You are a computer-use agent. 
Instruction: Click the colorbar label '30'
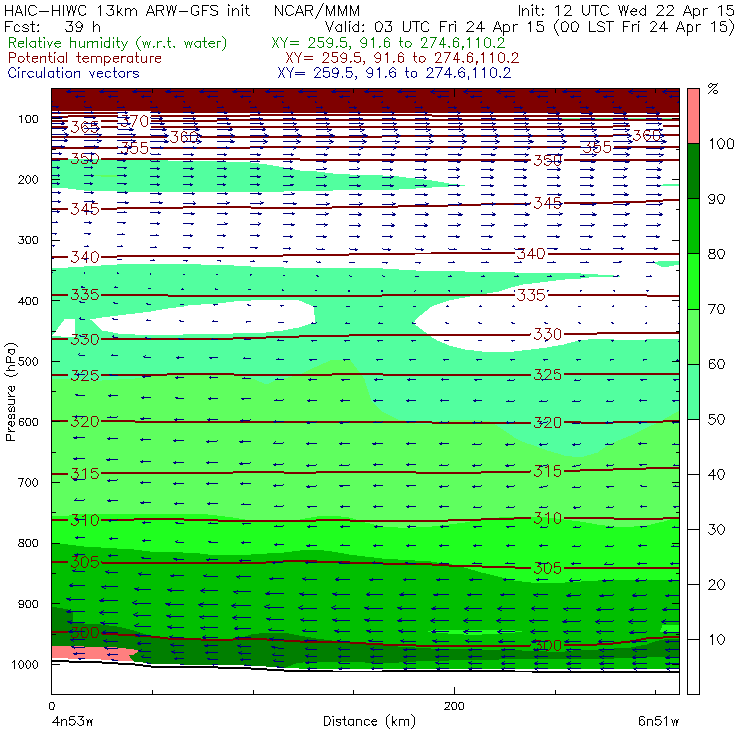point(716,530)
